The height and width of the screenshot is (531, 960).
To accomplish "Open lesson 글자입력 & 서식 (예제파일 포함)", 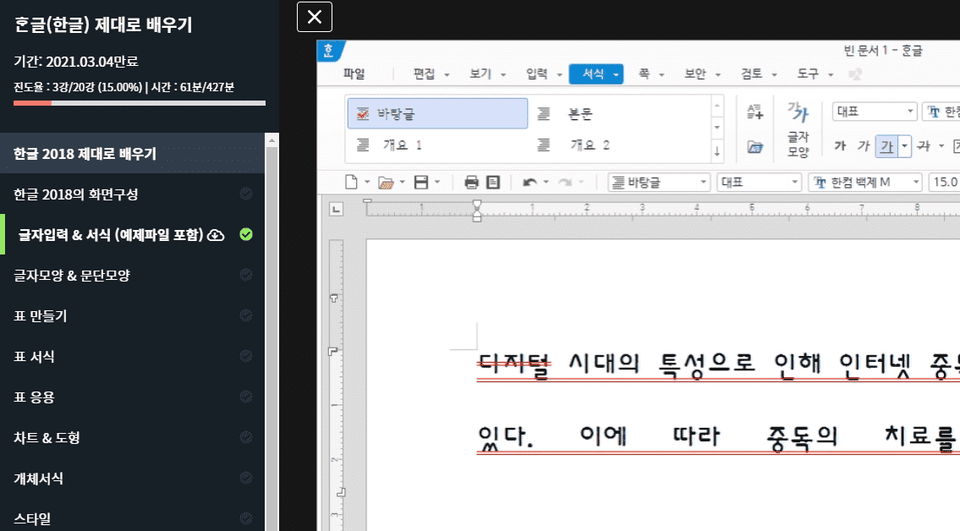I will 110,235.
